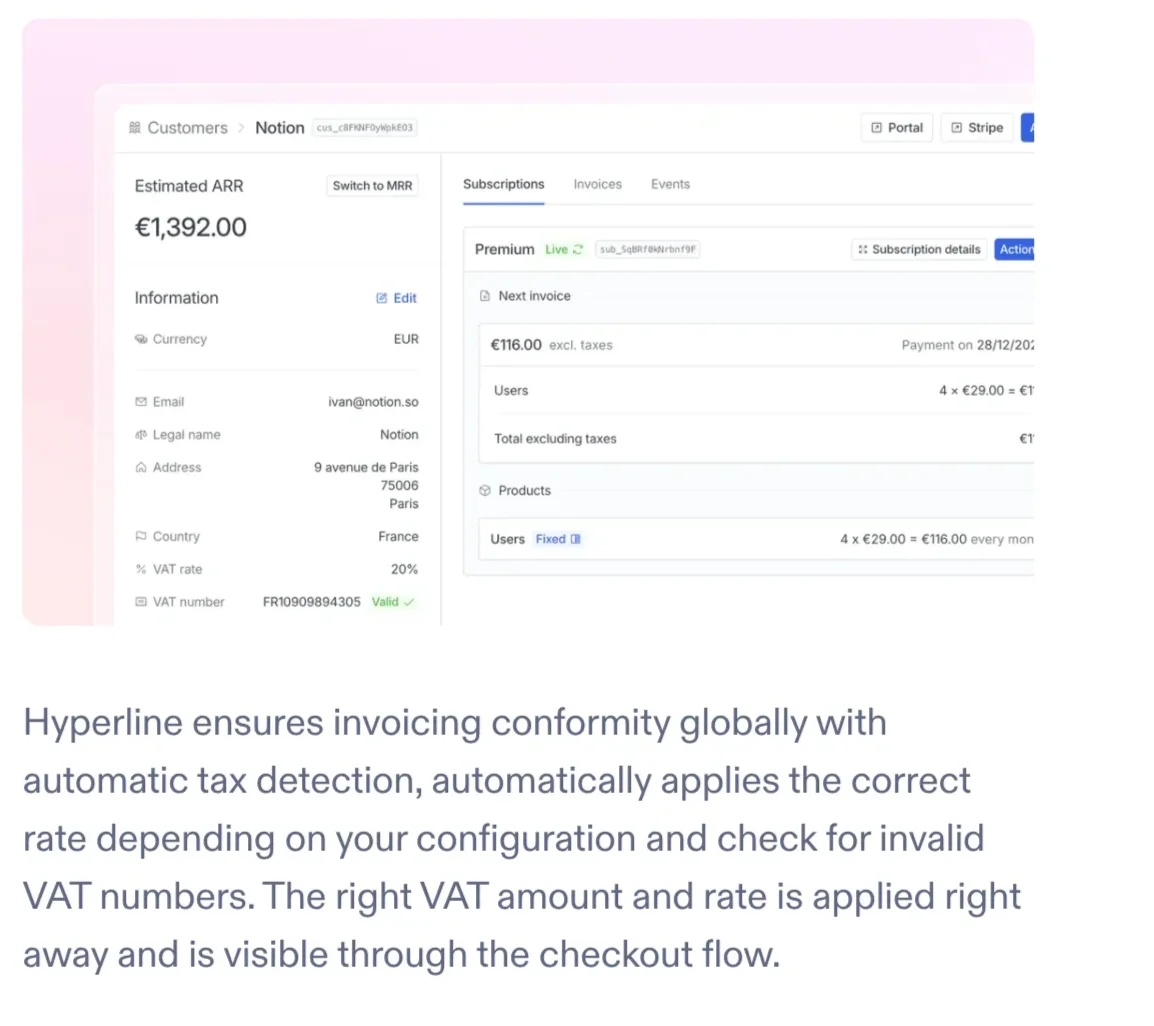Click the Subscription details expand icon
Viewport: 1154px width, 1026px height.
tap(863, 250)
